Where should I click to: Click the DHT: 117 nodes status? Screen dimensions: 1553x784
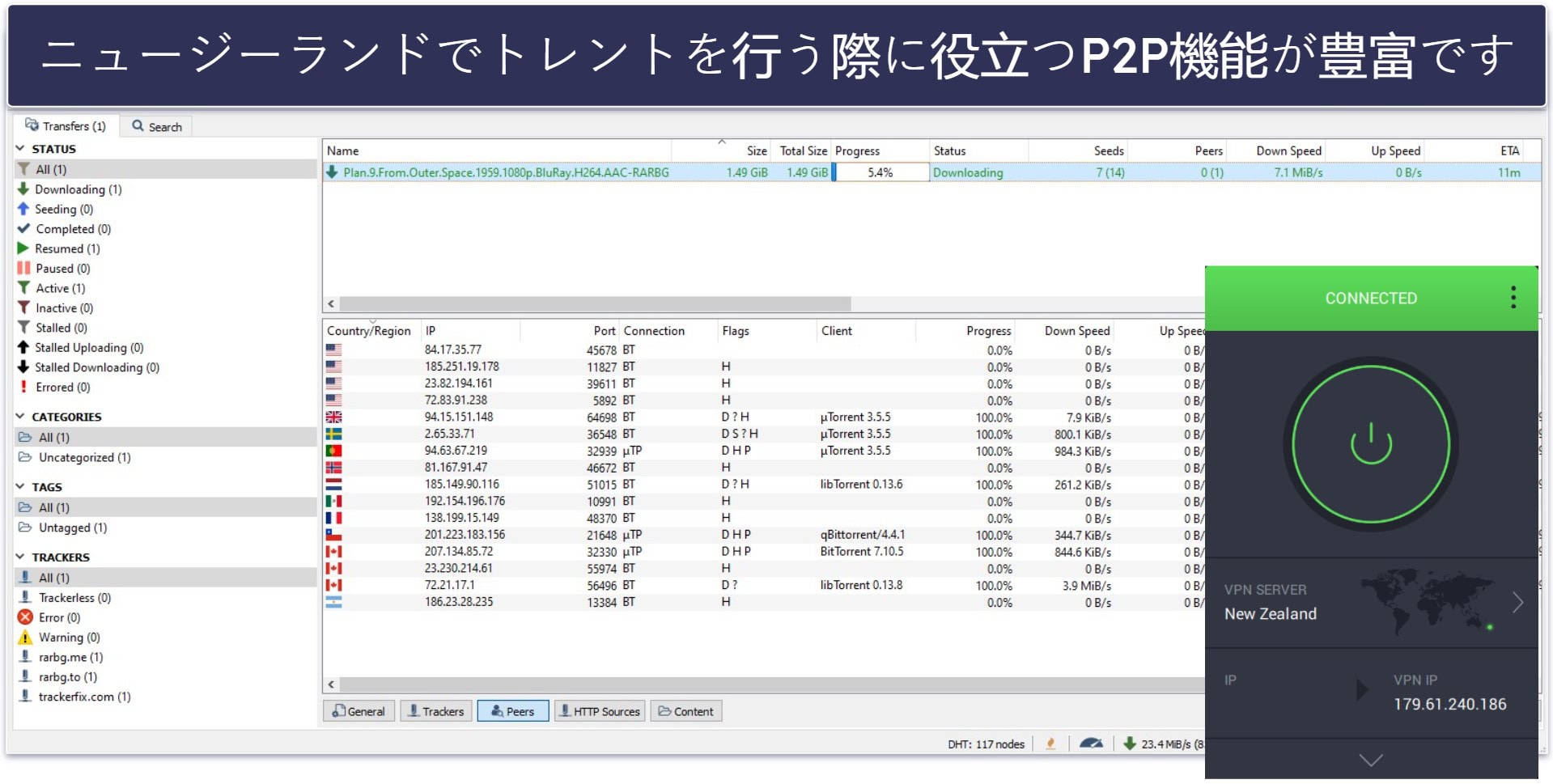click(986, 744)
